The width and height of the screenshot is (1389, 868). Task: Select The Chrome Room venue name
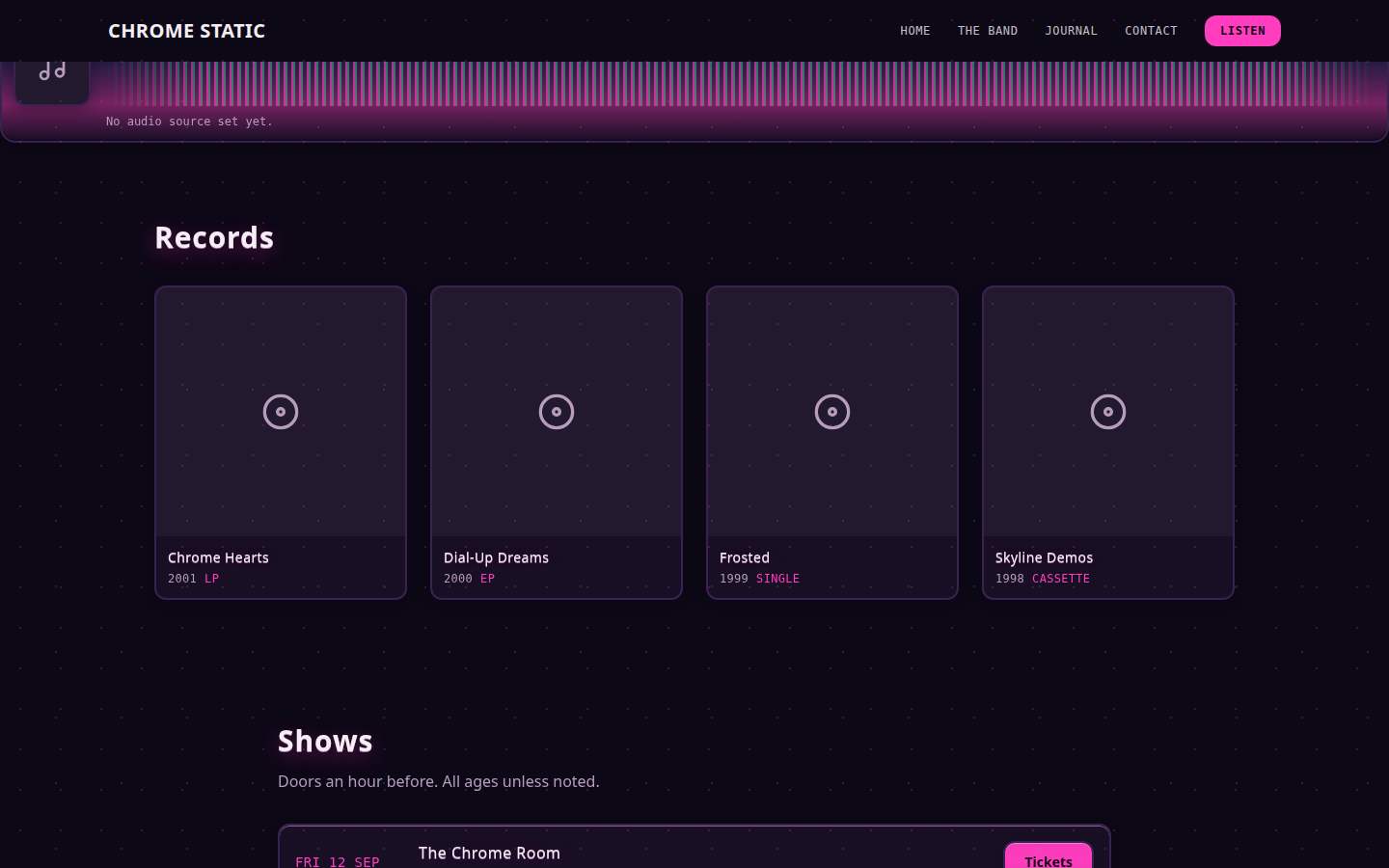coord(489,854)
